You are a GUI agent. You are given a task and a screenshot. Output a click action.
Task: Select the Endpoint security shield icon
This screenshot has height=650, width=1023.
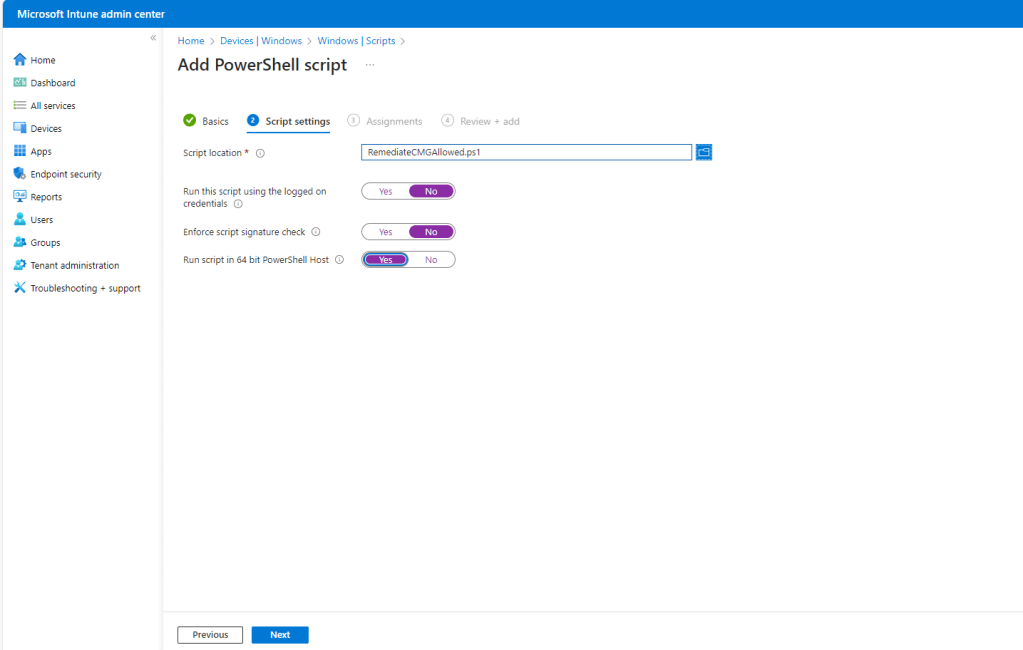pos(19,174)
